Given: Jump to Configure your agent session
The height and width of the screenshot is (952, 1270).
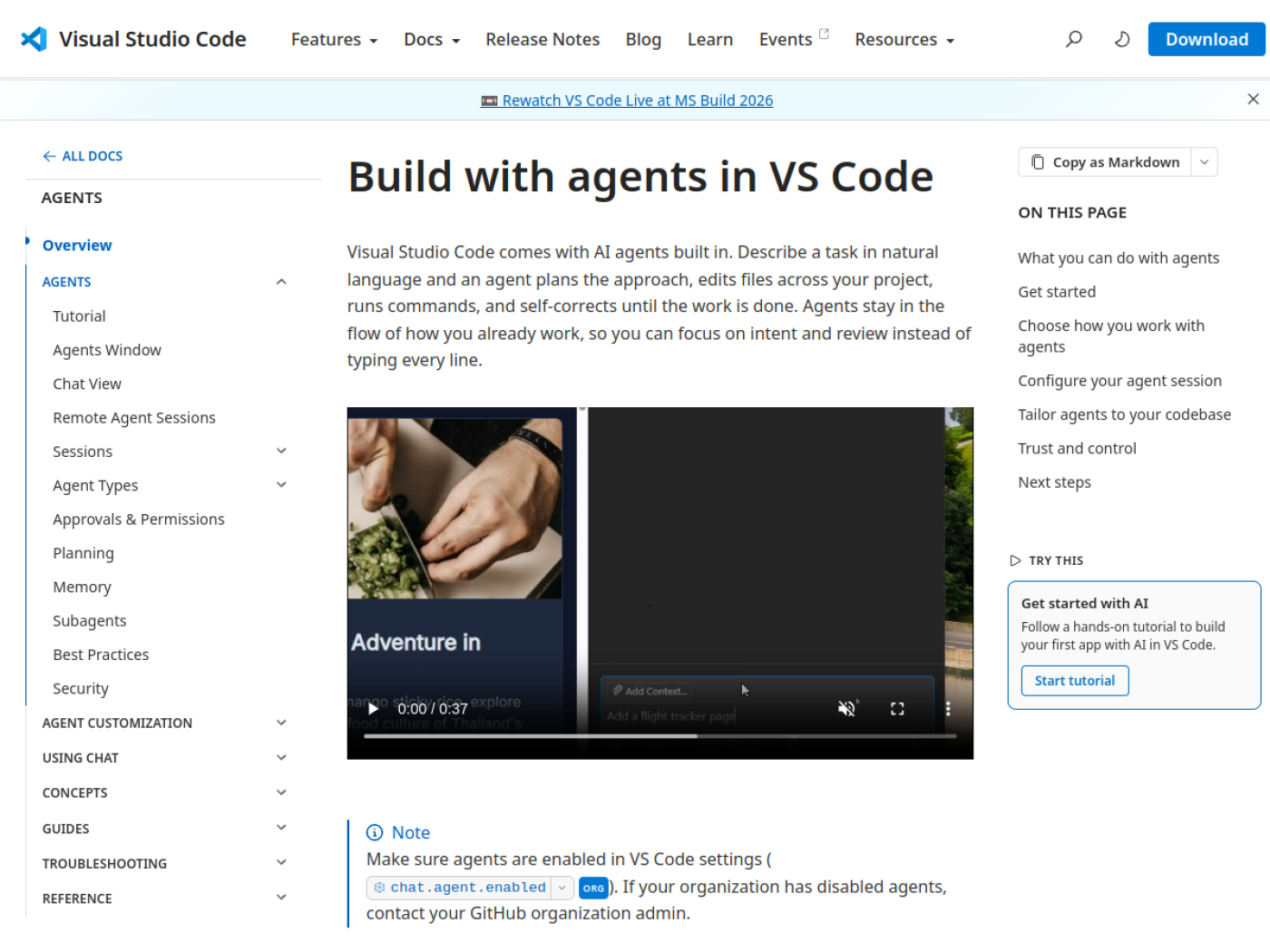Looking at the screenshot, I should [x=1119, y=381].
